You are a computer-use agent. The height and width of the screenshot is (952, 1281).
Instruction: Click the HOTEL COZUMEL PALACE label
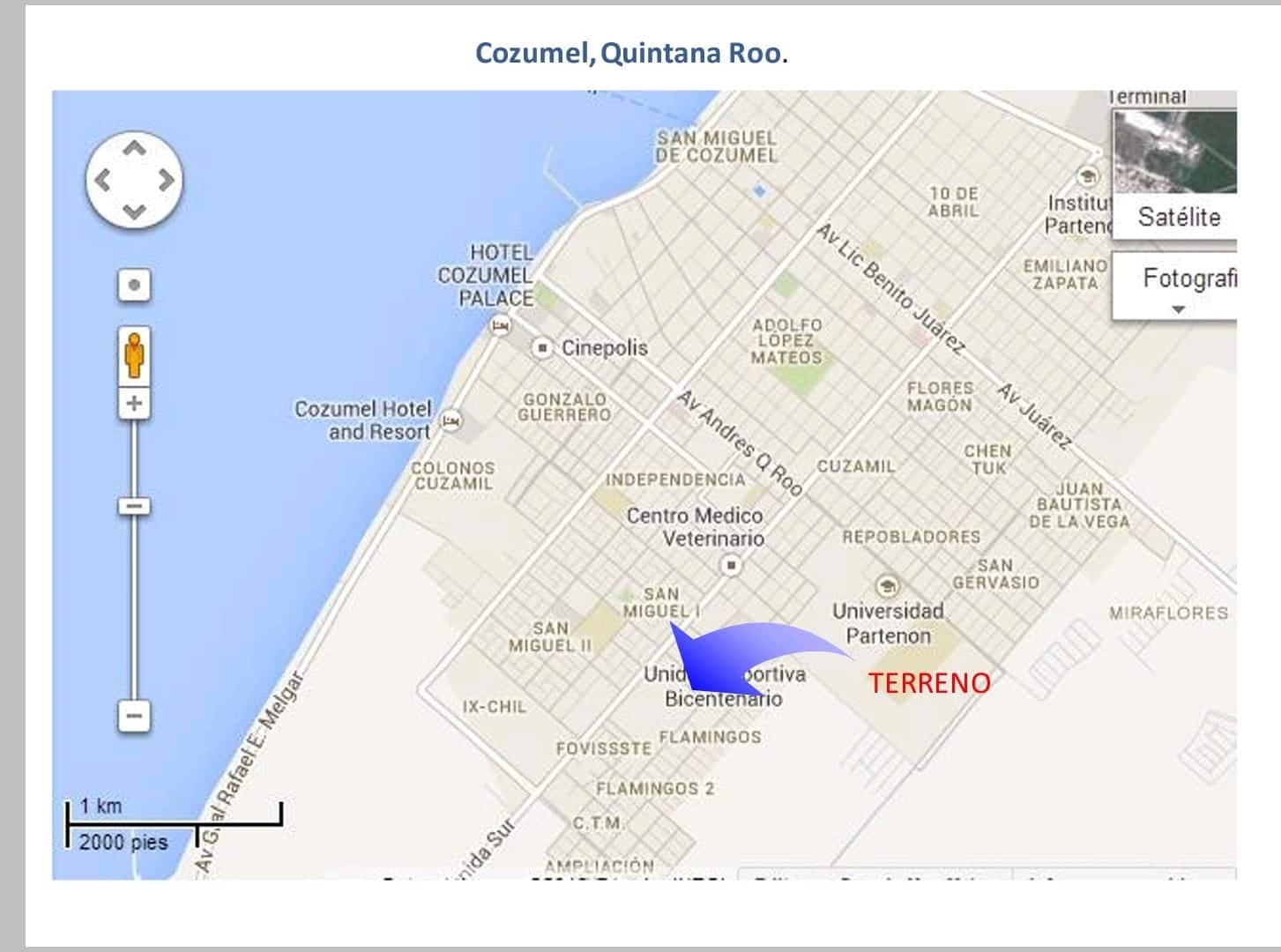click(486, 277)
